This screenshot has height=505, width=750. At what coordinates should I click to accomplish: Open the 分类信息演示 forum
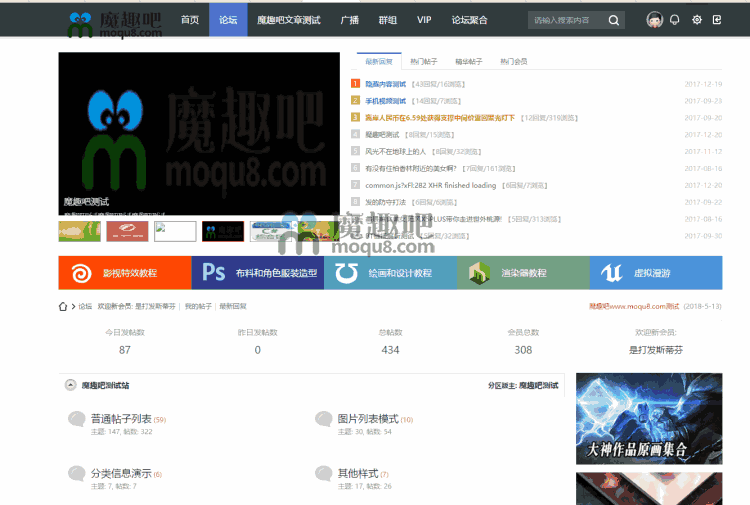coord(121,473)
